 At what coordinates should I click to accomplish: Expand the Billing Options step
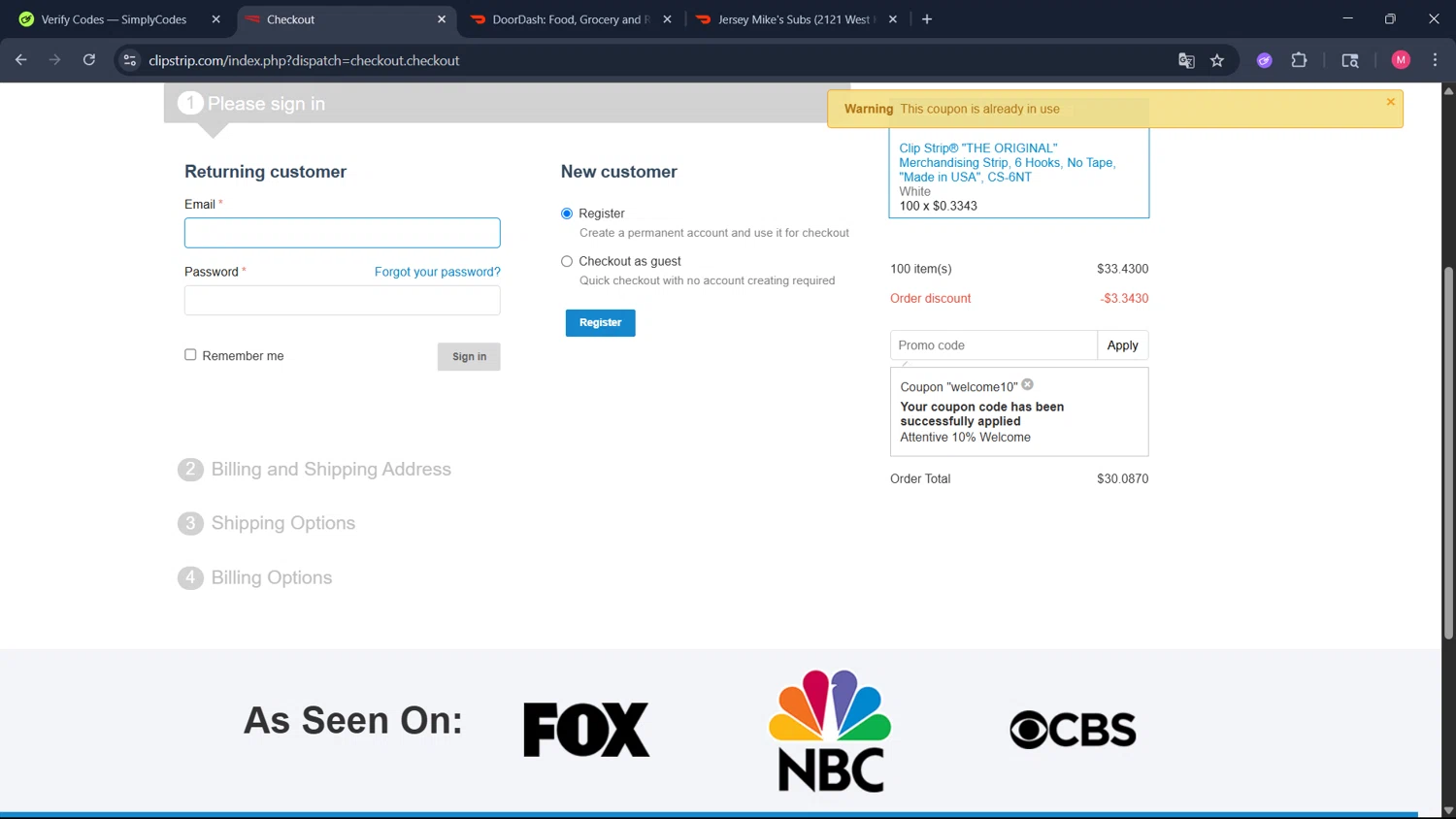click(272, 577)
